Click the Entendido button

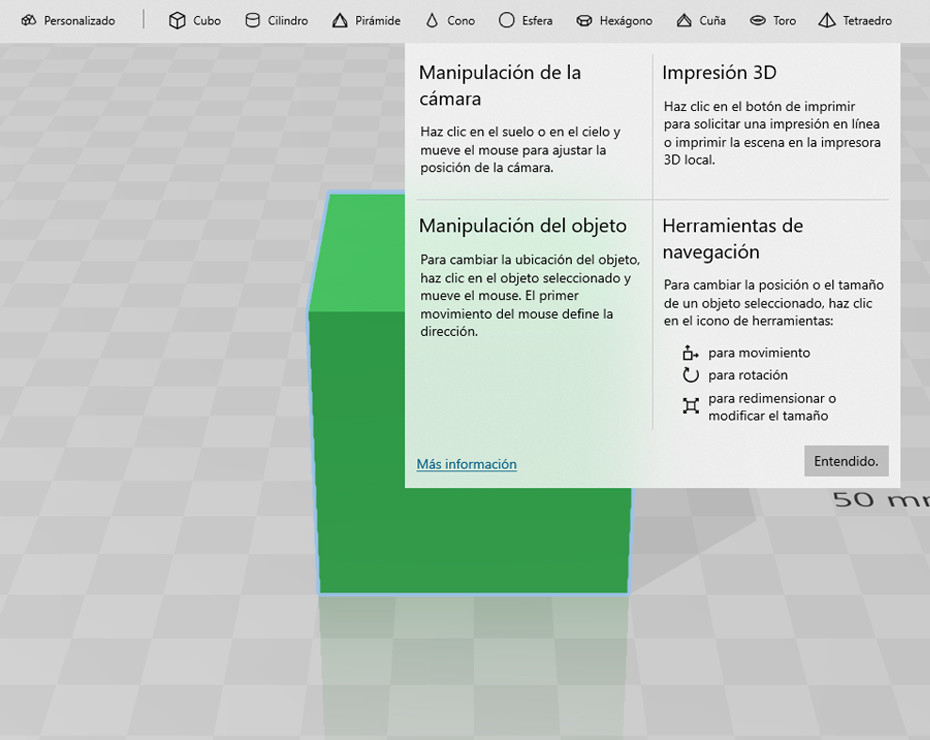coord(846,461)
